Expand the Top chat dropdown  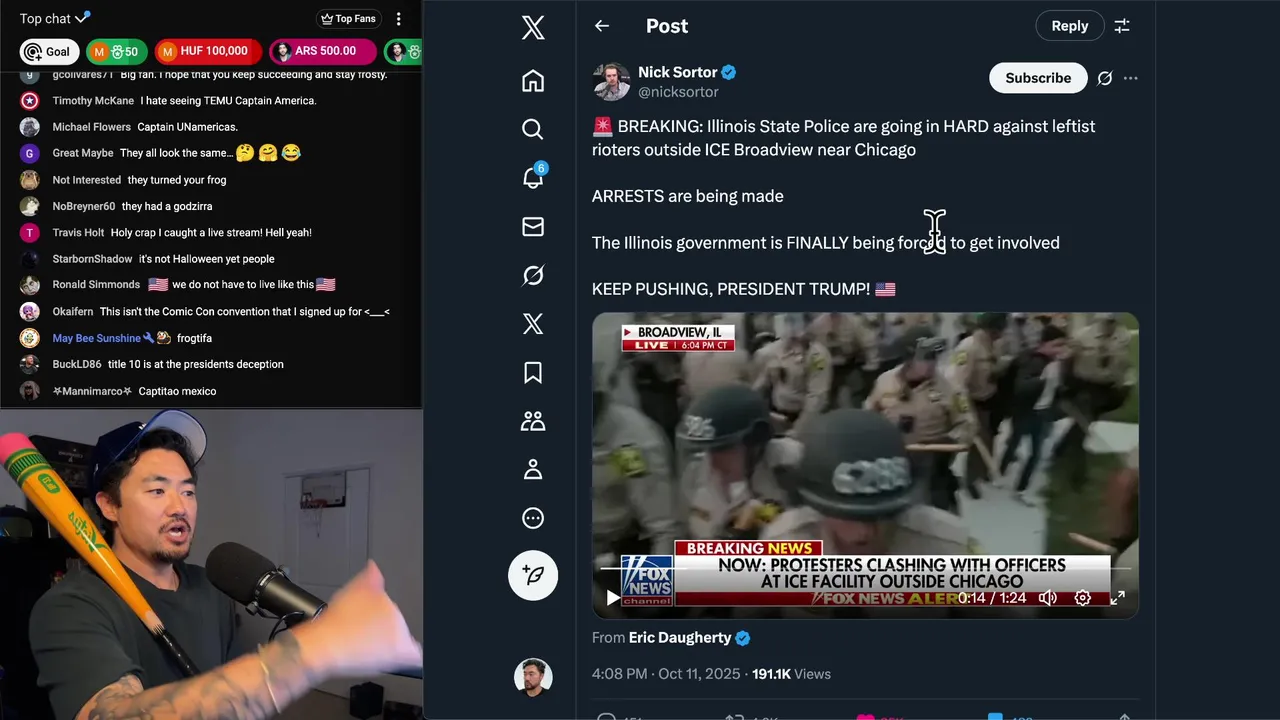tap(55, 18)
